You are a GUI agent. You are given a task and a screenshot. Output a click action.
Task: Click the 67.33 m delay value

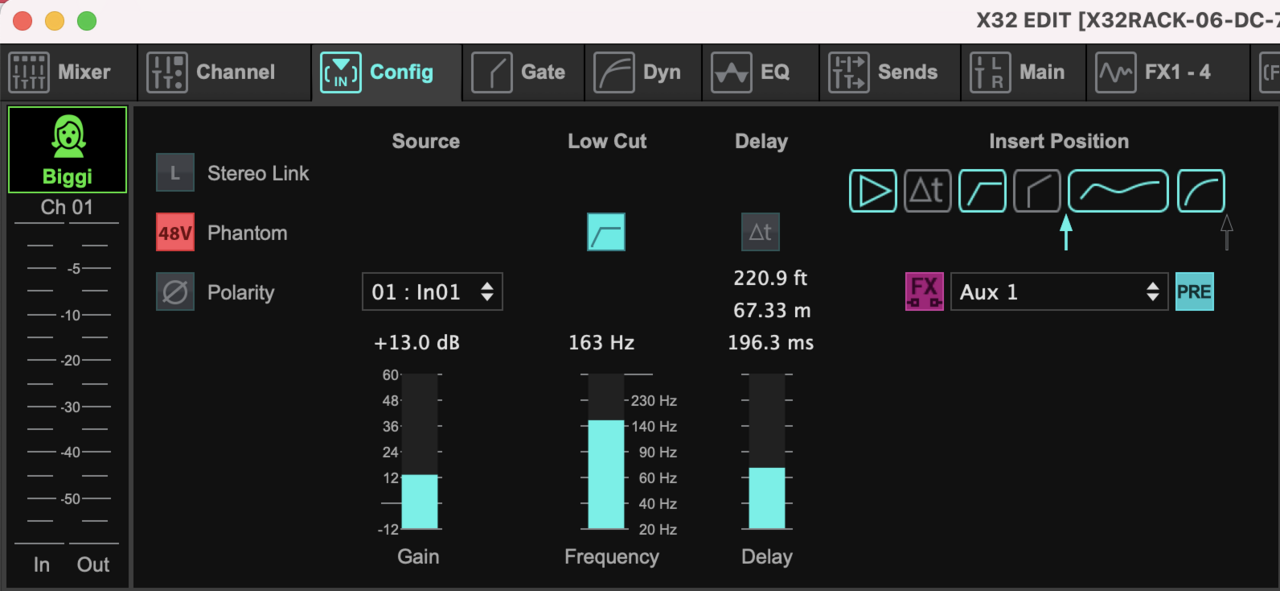(x=770, y=311)
